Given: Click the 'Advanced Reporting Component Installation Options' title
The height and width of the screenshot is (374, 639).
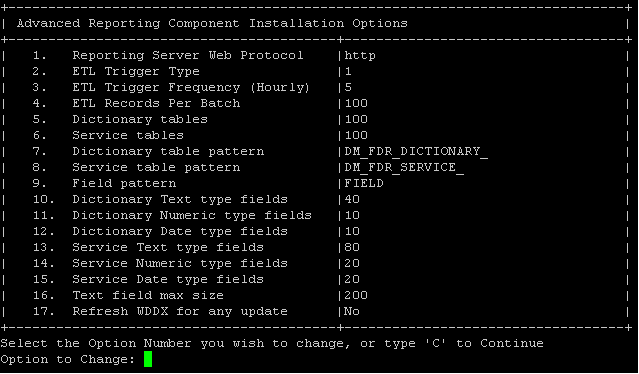Looking at the screenshot, I should click(212, 23).
